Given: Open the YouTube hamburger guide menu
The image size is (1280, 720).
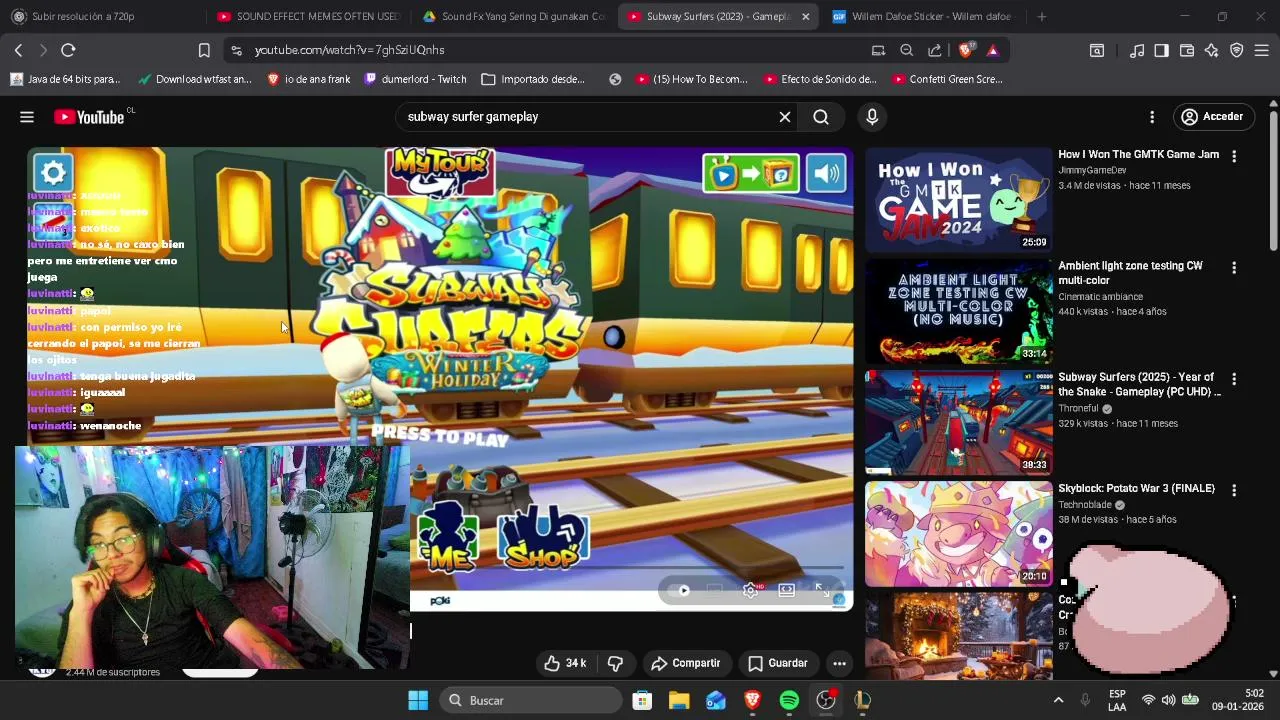Looking at the screenshot, I should pyautogui.click(x=27, y=117).
